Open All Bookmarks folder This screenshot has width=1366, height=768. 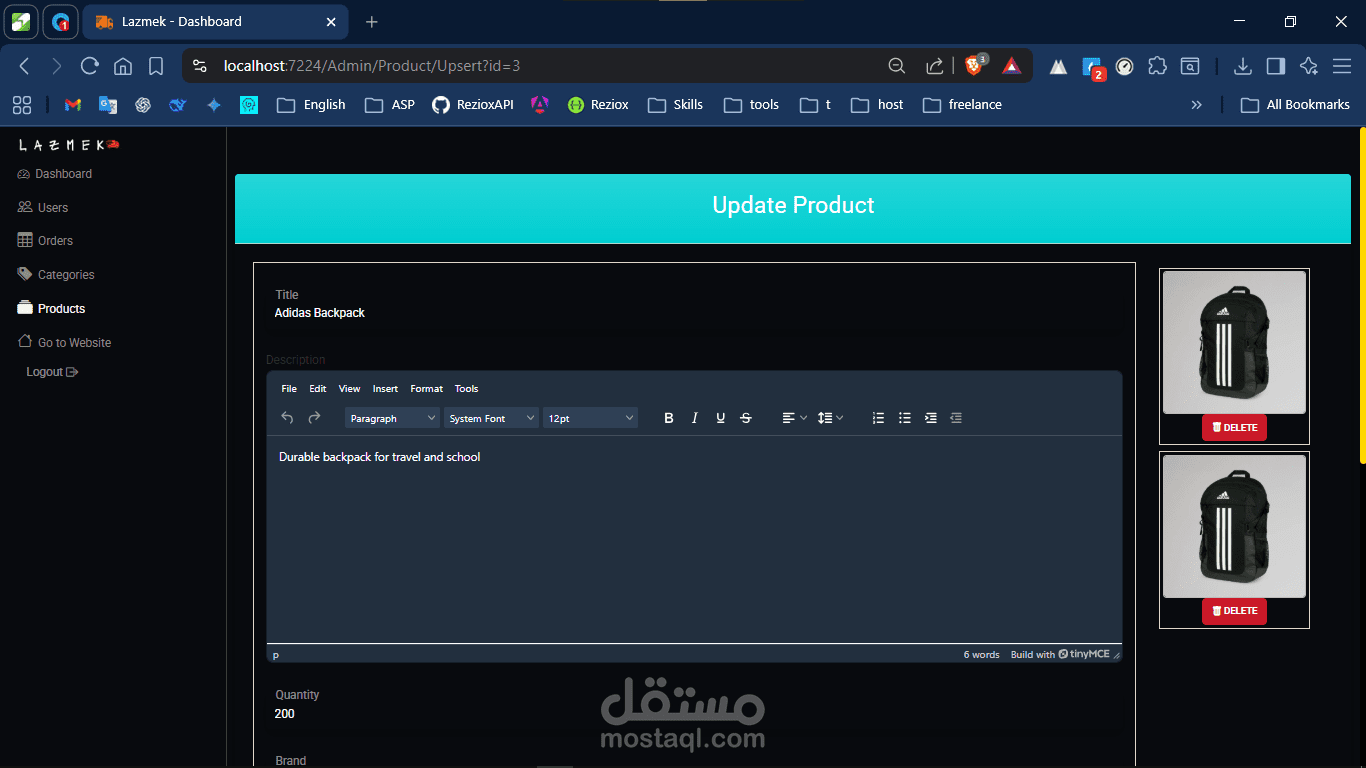[1295, 105]
